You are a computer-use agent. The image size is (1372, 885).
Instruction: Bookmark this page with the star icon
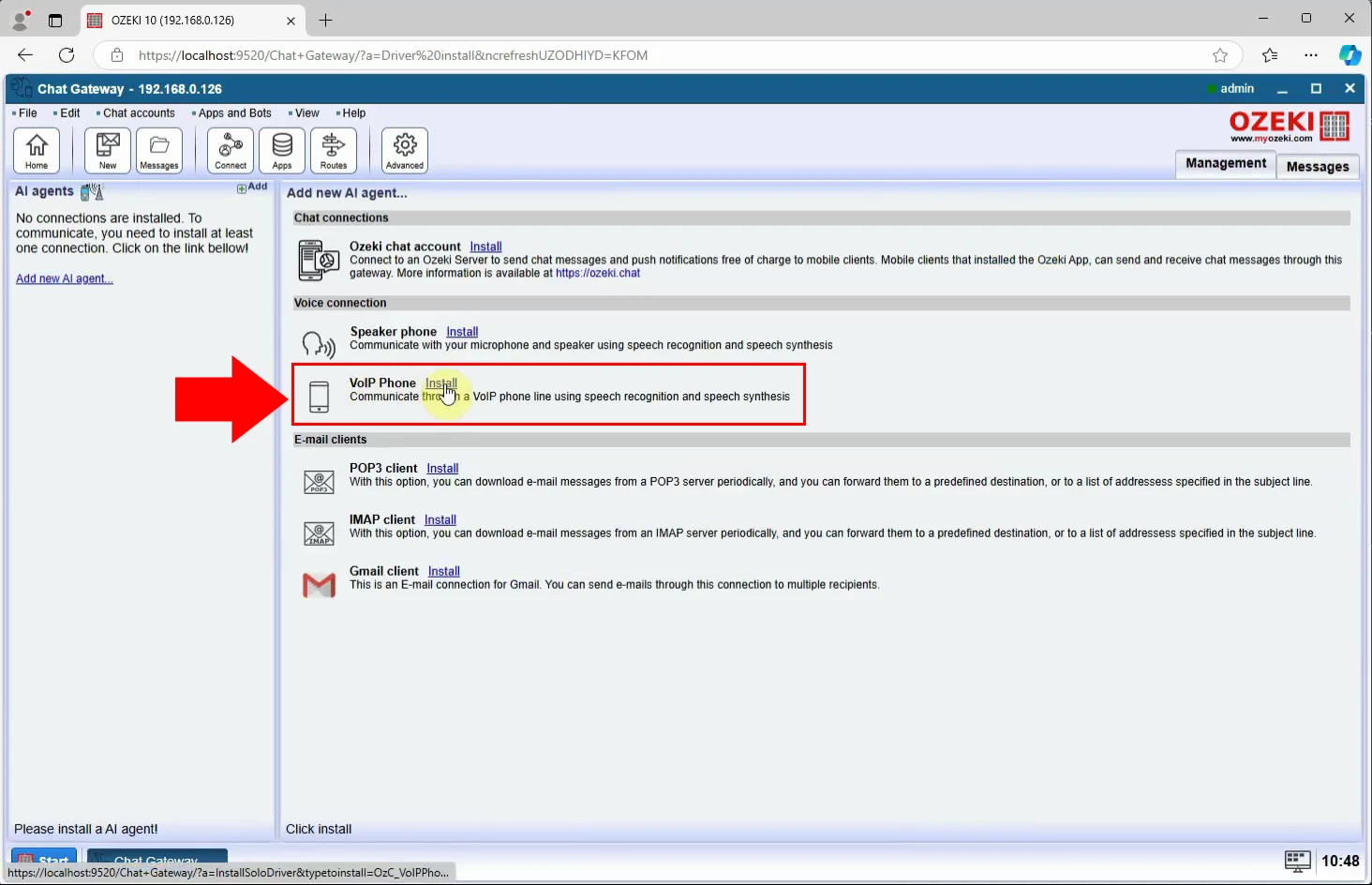(x=1220, y=55)
